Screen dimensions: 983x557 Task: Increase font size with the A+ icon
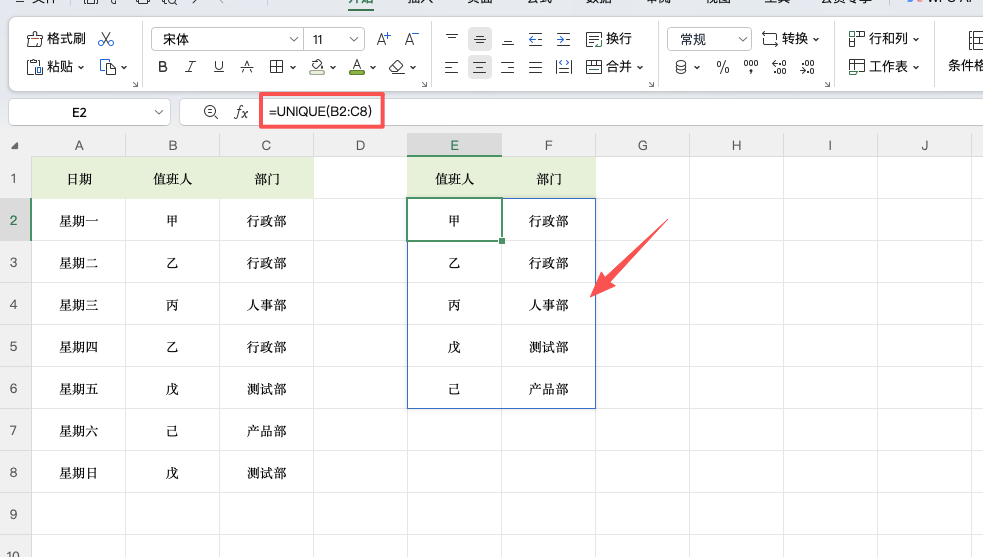[x=384, y=39]
